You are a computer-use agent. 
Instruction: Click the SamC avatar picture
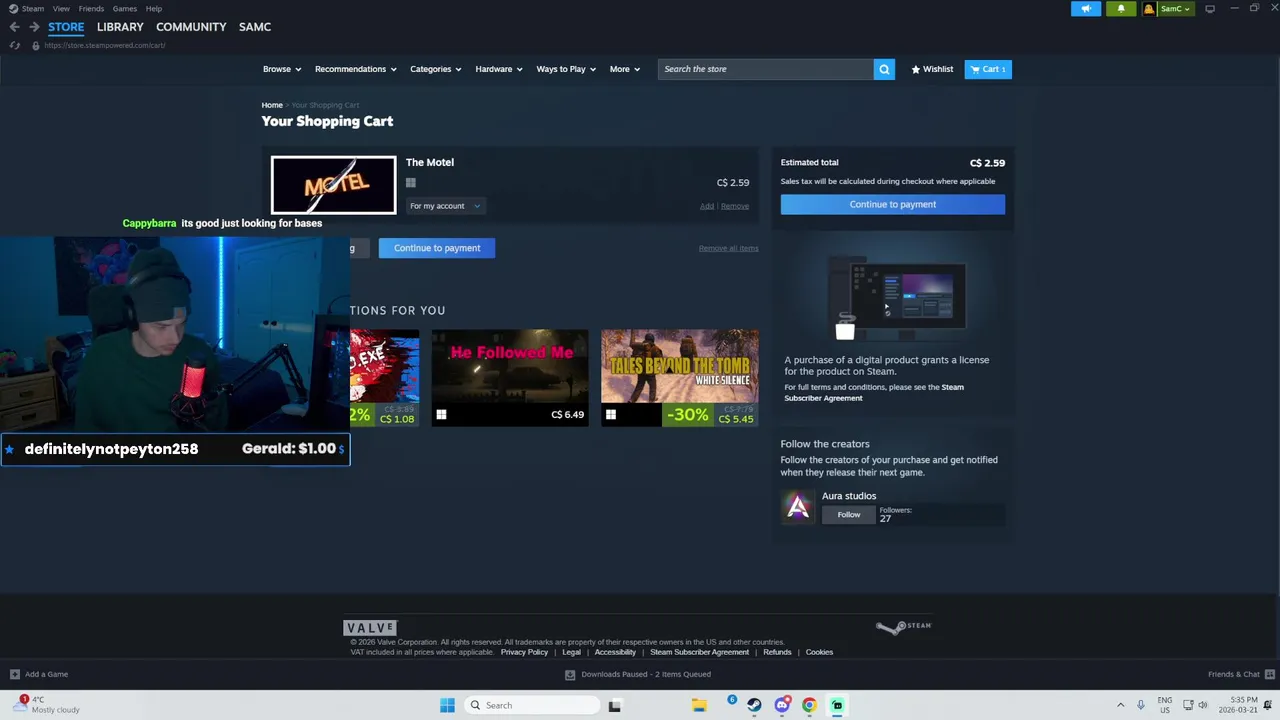[x=1149, y=9]
